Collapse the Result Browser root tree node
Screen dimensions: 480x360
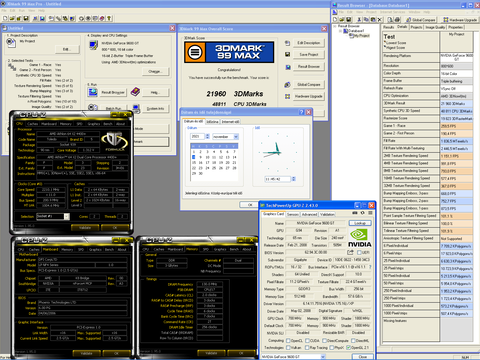(335, 26)
